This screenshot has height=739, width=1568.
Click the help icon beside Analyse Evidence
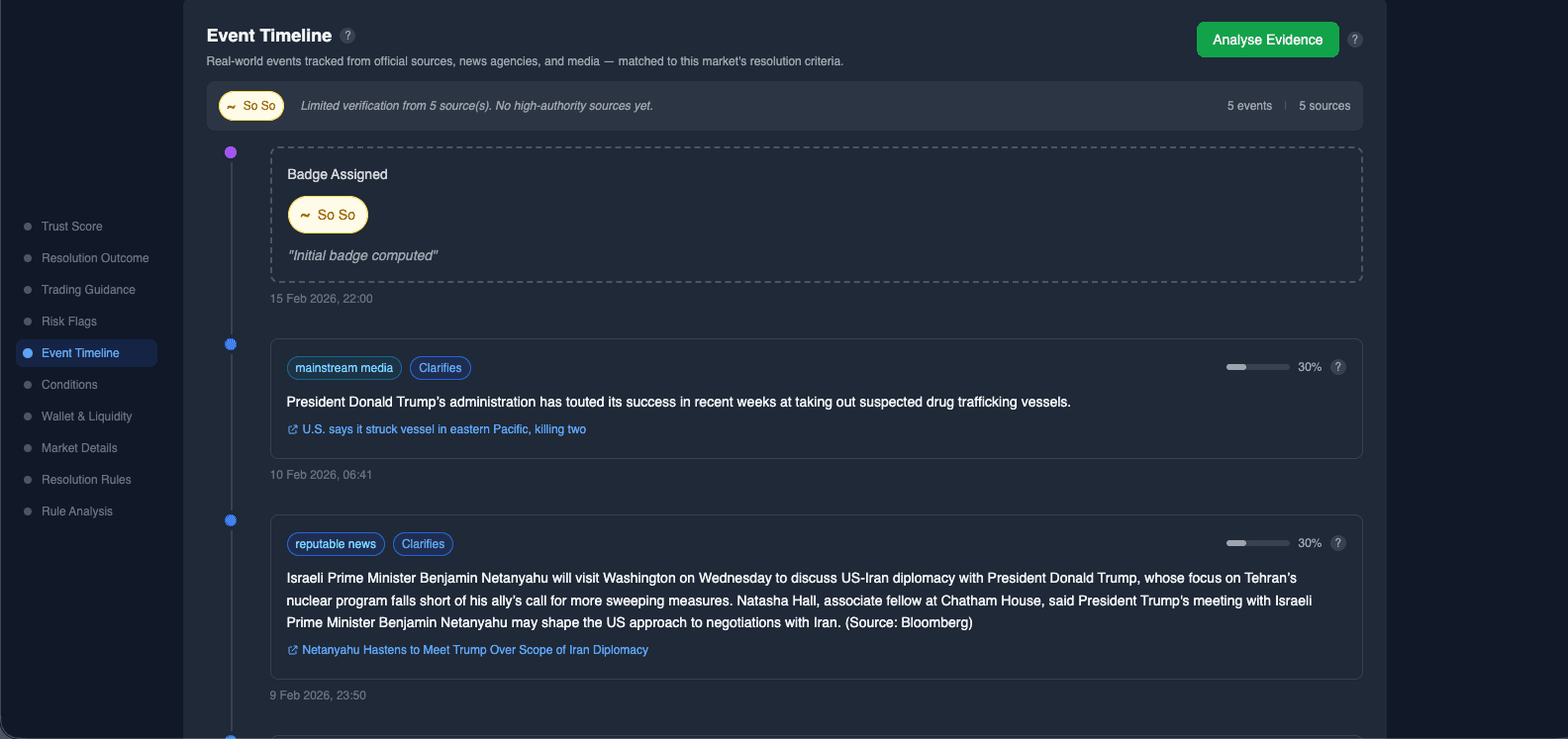pos(1355,40)
